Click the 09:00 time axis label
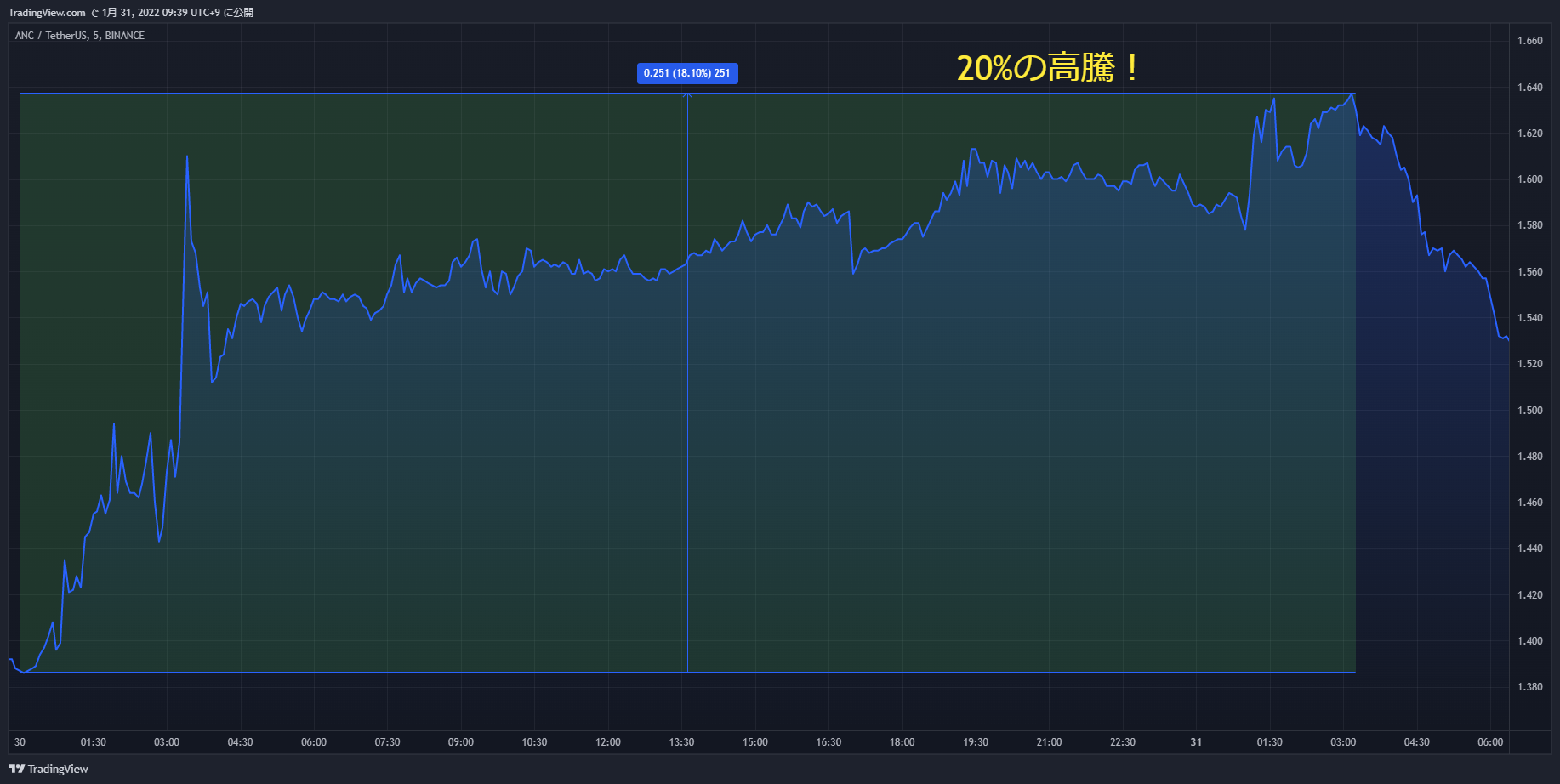 (x=461, y=742)
